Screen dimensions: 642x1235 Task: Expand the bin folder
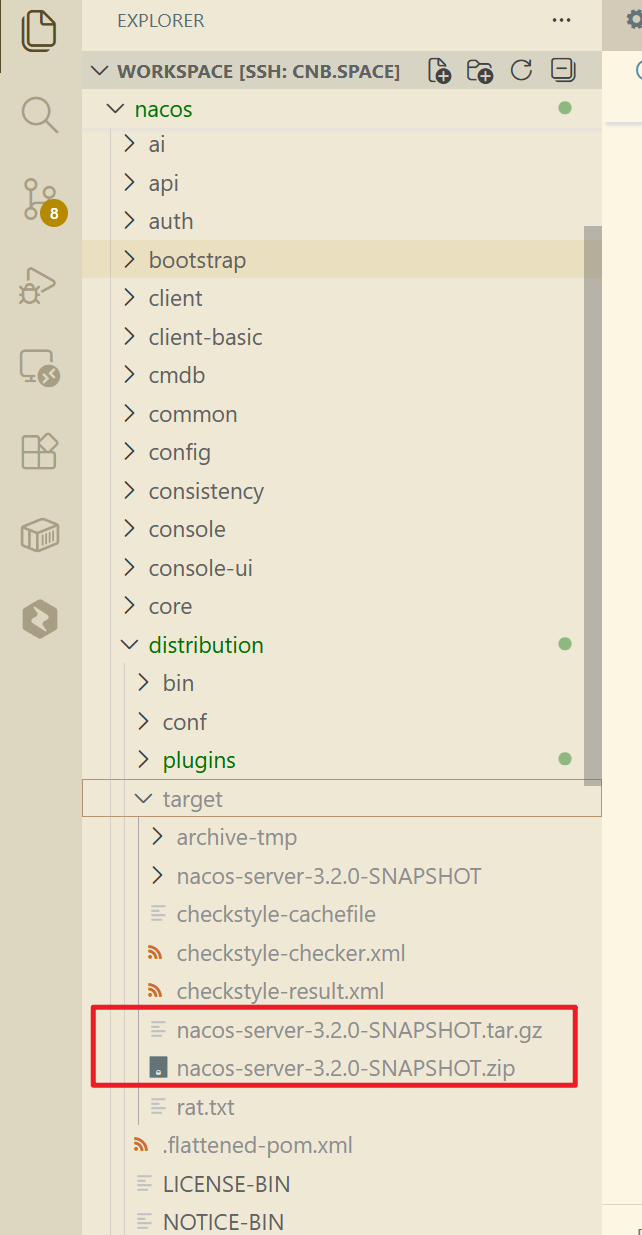[341, 683]
